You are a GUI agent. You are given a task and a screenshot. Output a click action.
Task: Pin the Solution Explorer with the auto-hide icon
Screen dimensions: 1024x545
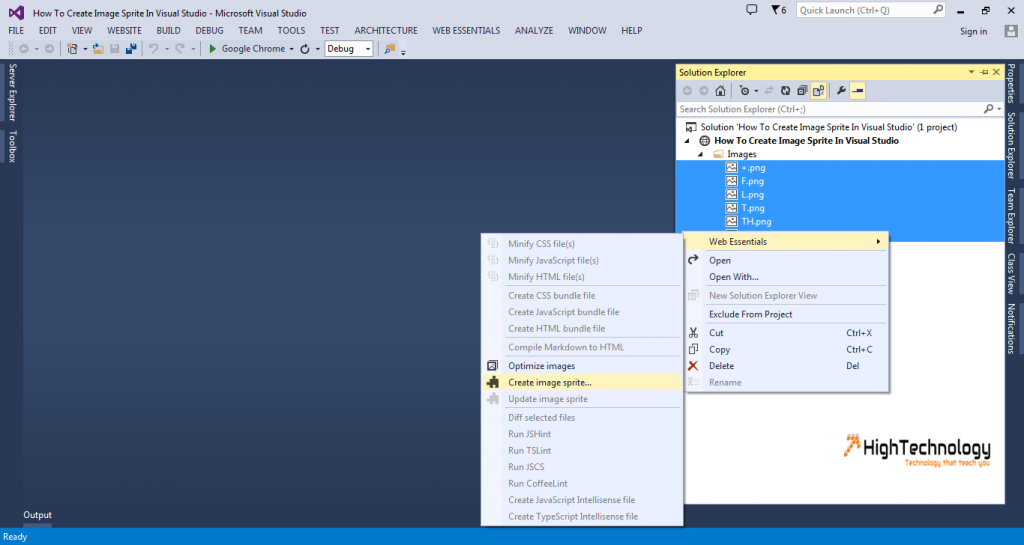(984, 72)
